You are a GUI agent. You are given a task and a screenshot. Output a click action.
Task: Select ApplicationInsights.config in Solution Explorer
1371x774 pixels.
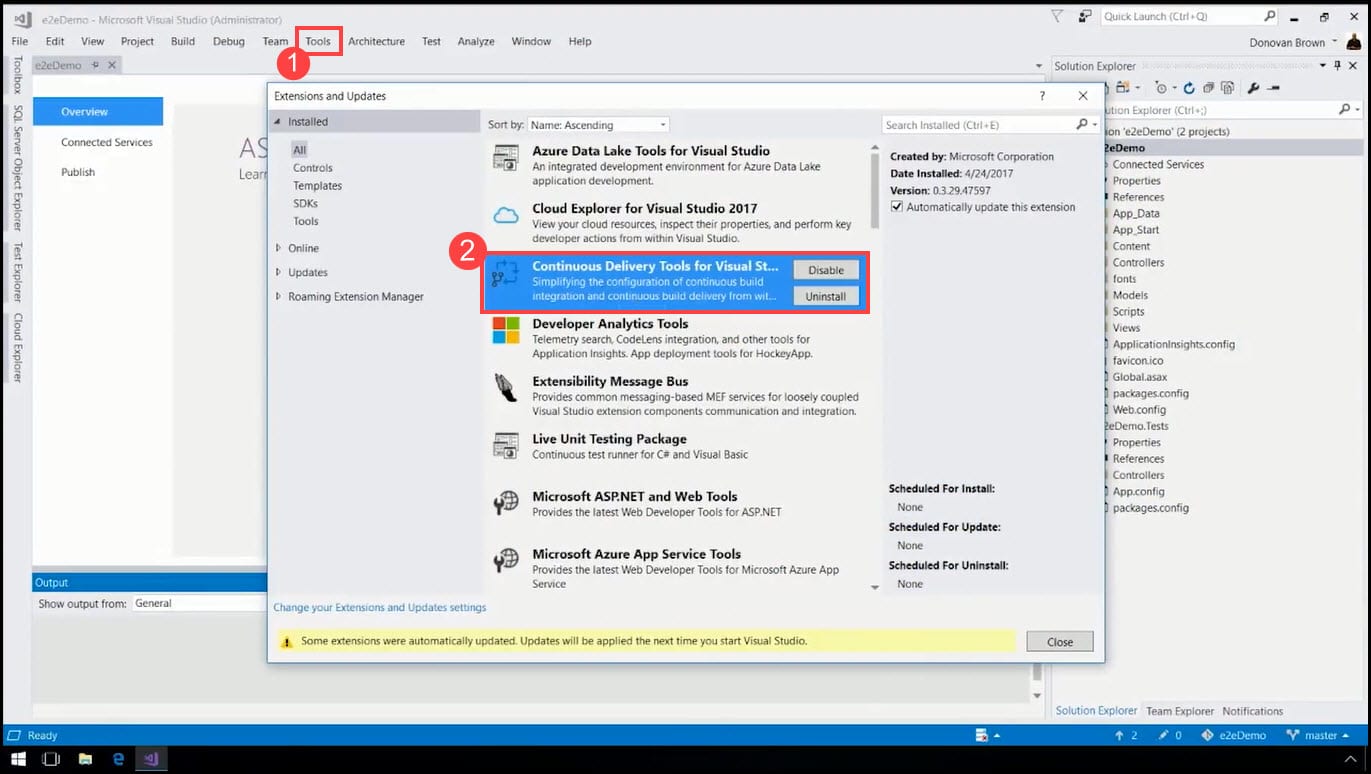coord(1173,344)
